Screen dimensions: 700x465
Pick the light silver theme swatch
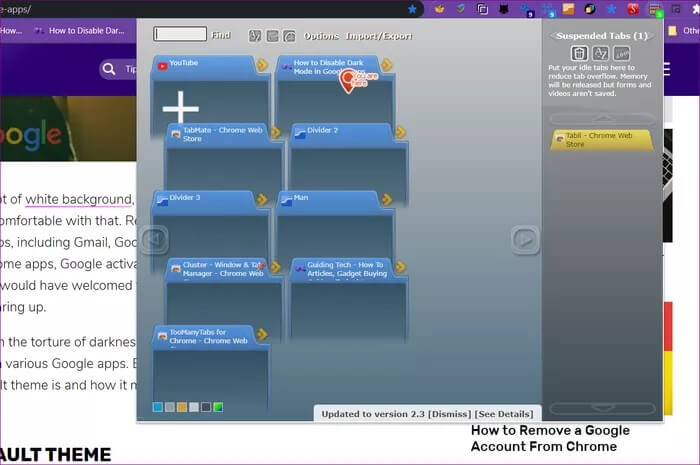(x=194, y=407)
